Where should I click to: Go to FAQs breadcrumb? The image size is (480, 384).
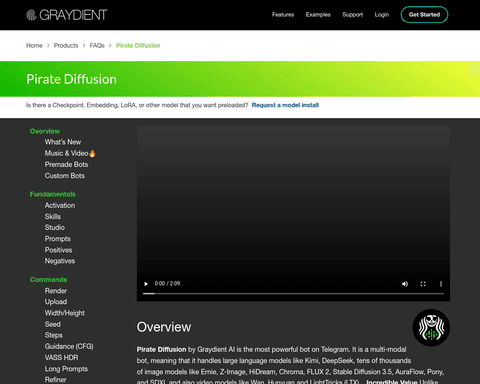97,45
